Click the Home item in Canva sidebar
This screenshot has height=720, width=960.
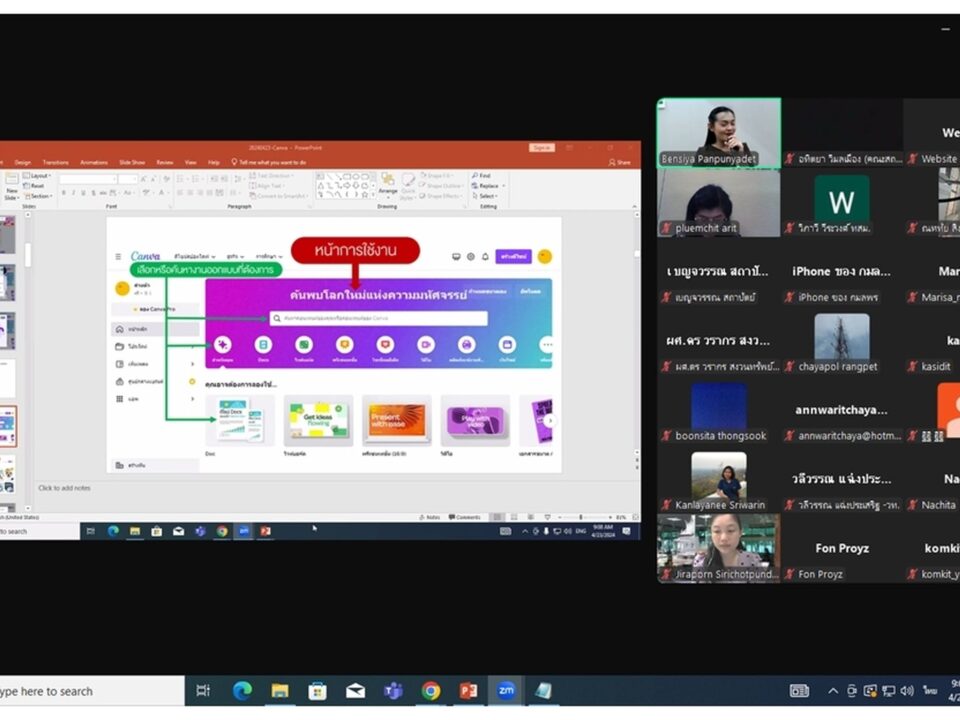[x=155, y=329]
